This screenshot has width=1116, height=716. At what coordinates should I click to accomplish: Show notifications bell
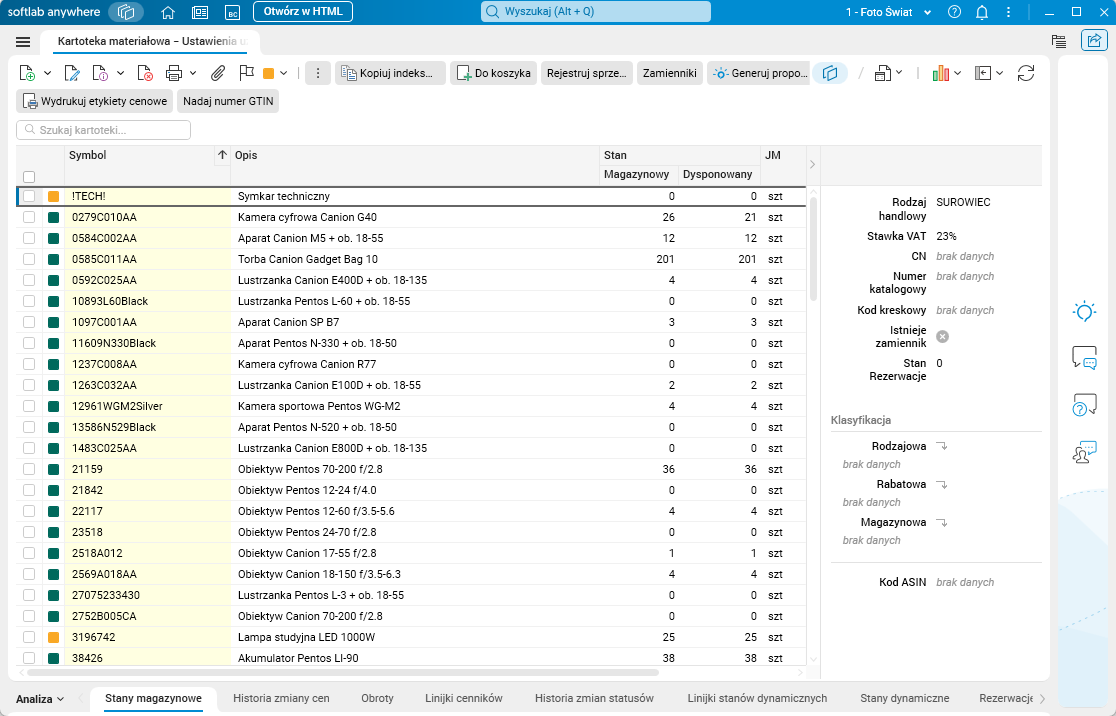coord(981,12)
